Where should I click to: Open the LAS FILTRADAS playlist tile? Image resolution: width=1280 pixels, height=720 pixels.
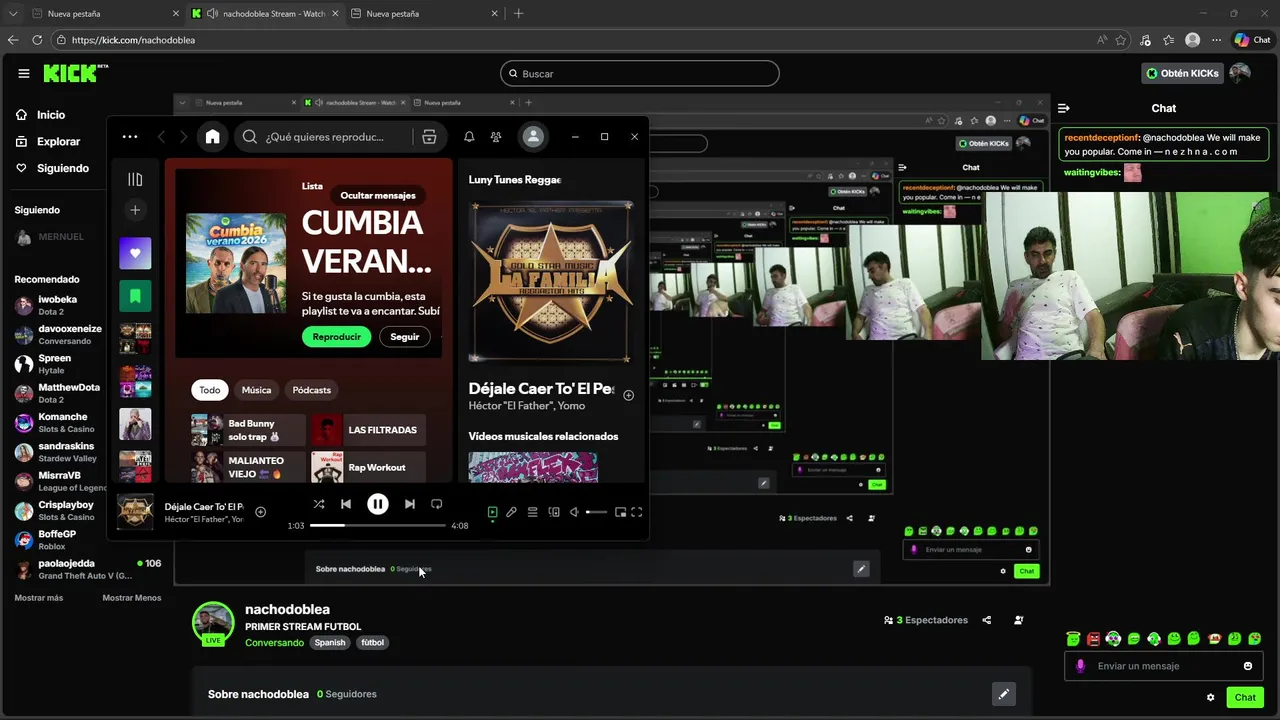[x=368, y=430]
